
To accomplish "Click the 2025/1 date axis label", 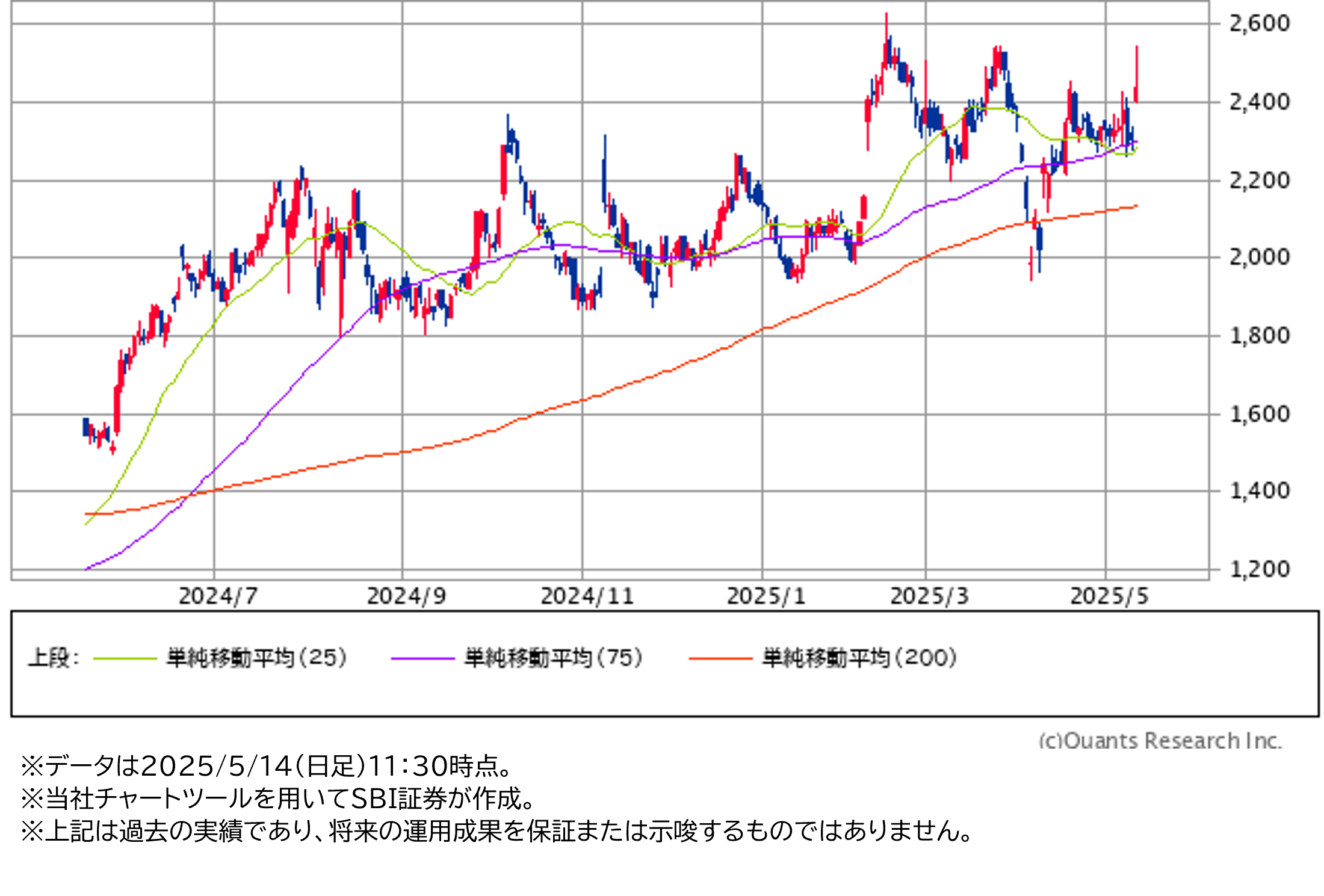I will click(766, 596).
